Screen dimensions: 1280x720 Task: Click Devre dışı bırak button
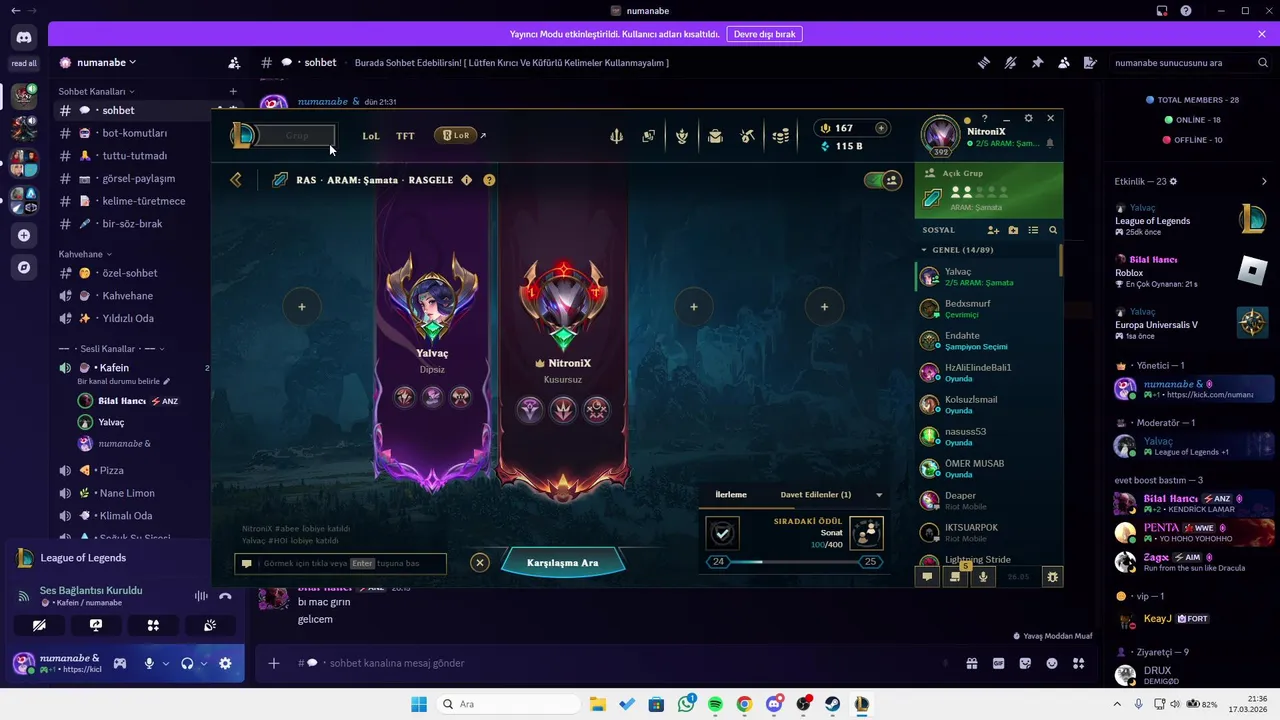point(764,34)
